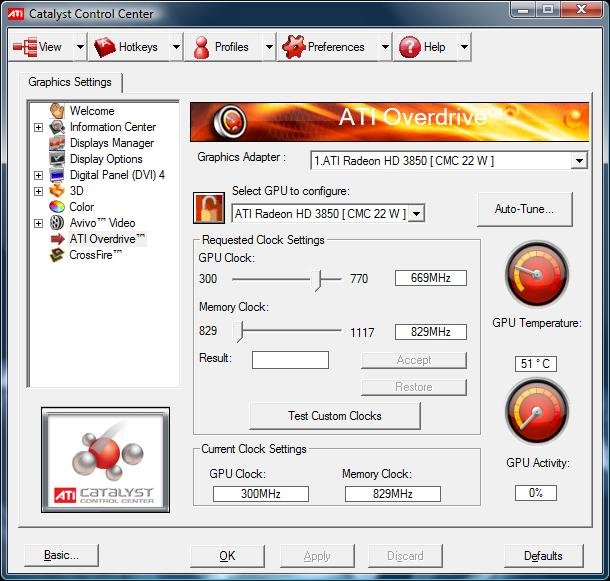The image size is (610, 581).
Task: Click the Digital Panel monitor icon
Action: [x=57, y=175]
